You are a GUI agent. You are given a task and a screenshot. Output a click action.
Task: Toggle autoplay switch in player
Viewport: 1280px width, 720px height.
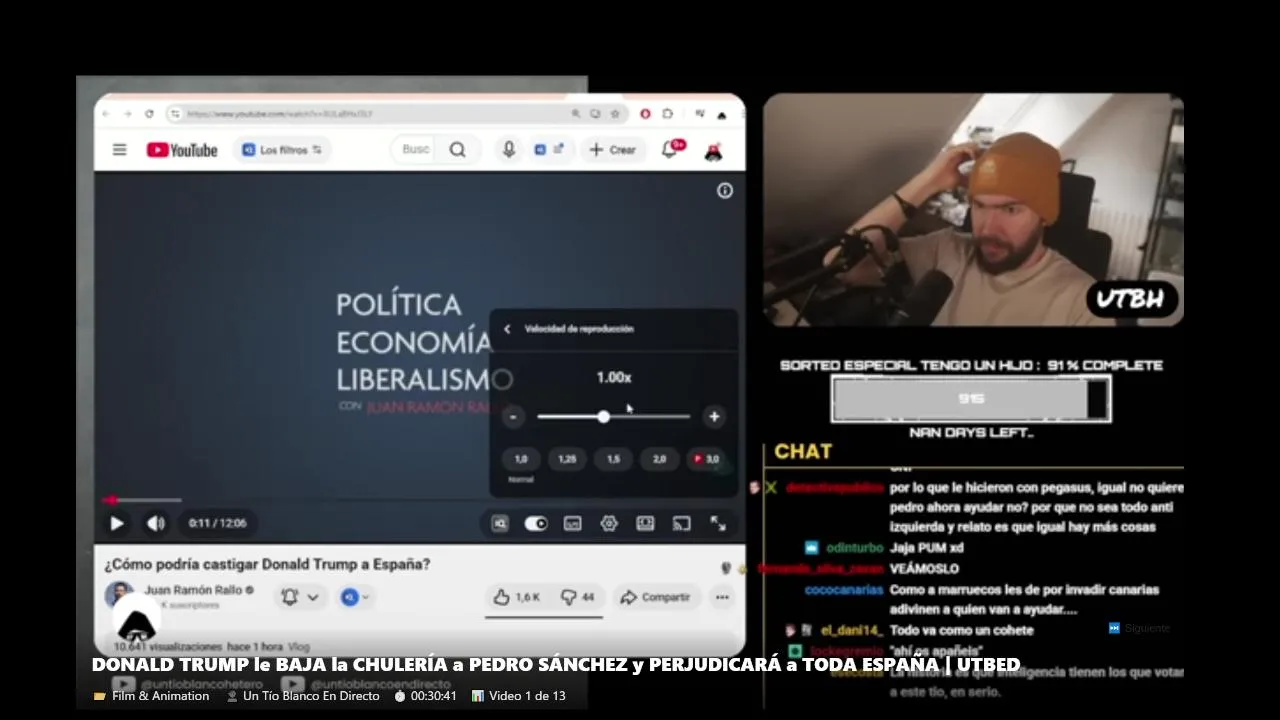[x=536, y=523]
